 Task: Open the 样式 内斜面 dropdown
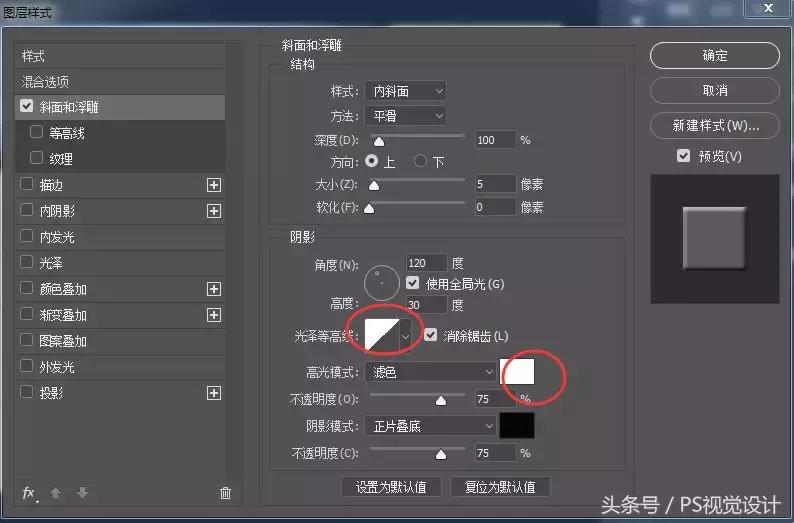[406, 91]
